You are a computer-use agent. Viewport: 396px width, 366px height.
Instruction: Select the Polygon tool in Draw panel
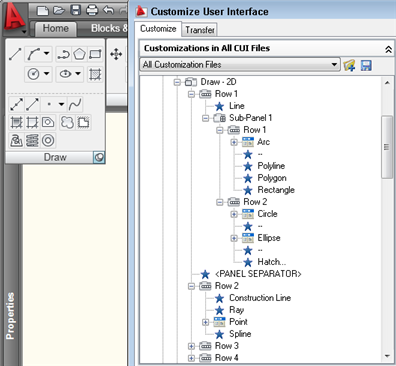click(79, 54)
